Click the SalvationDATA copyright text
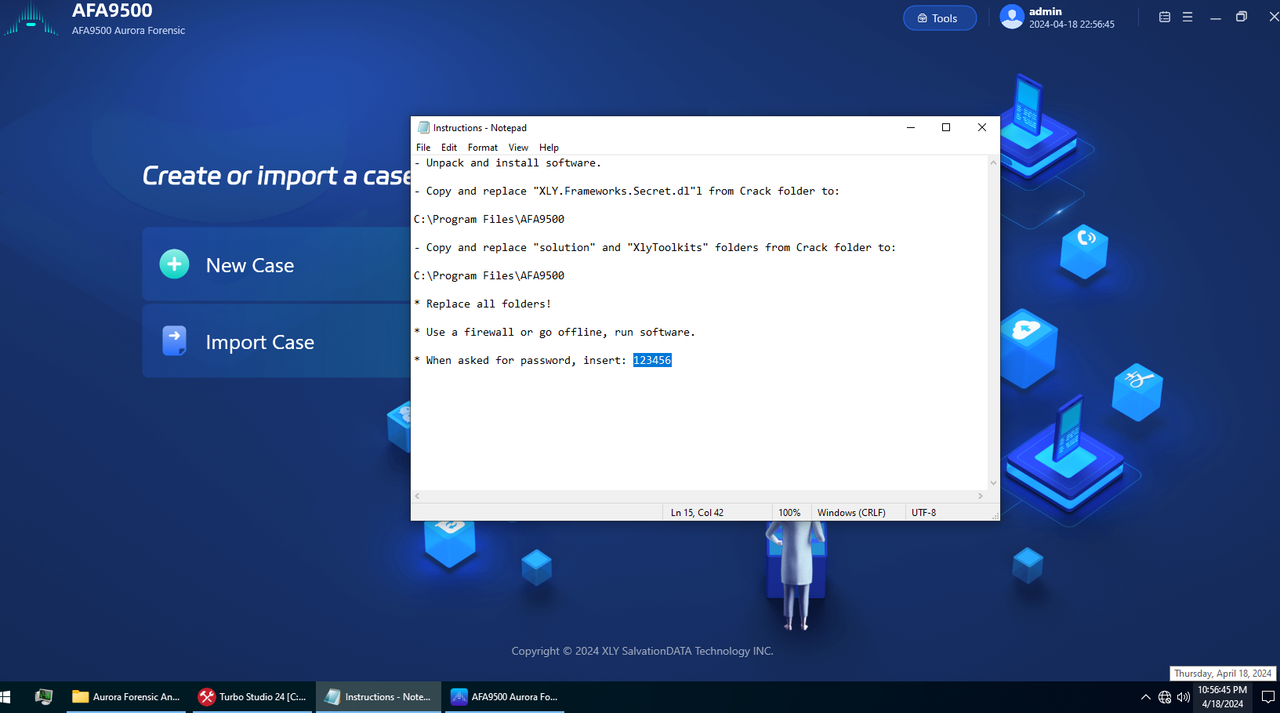The width and height of the screenshot is (1280, 713). [642, 651]
